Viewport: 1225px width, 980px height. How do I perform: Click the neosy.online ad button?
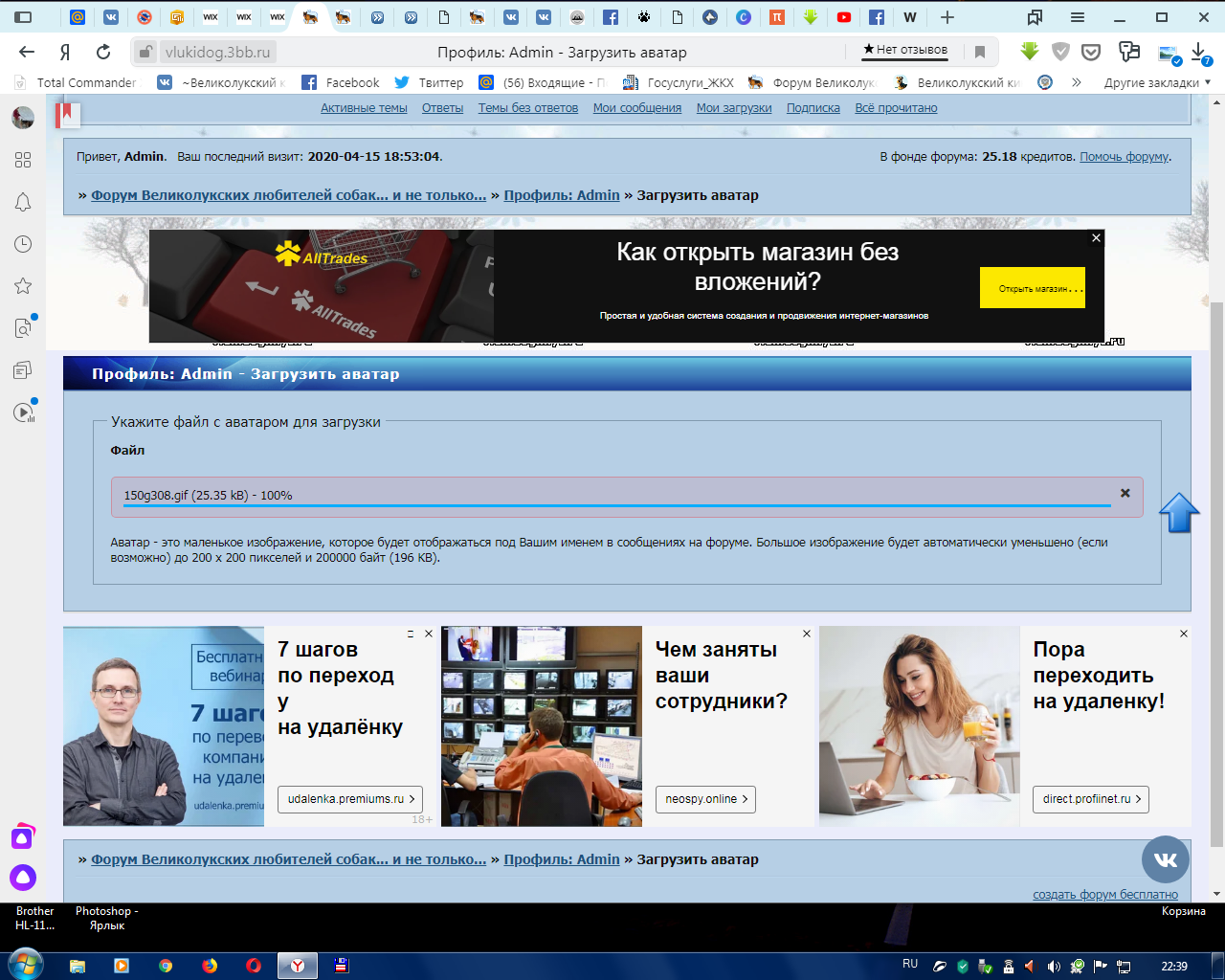pos(705,799)
